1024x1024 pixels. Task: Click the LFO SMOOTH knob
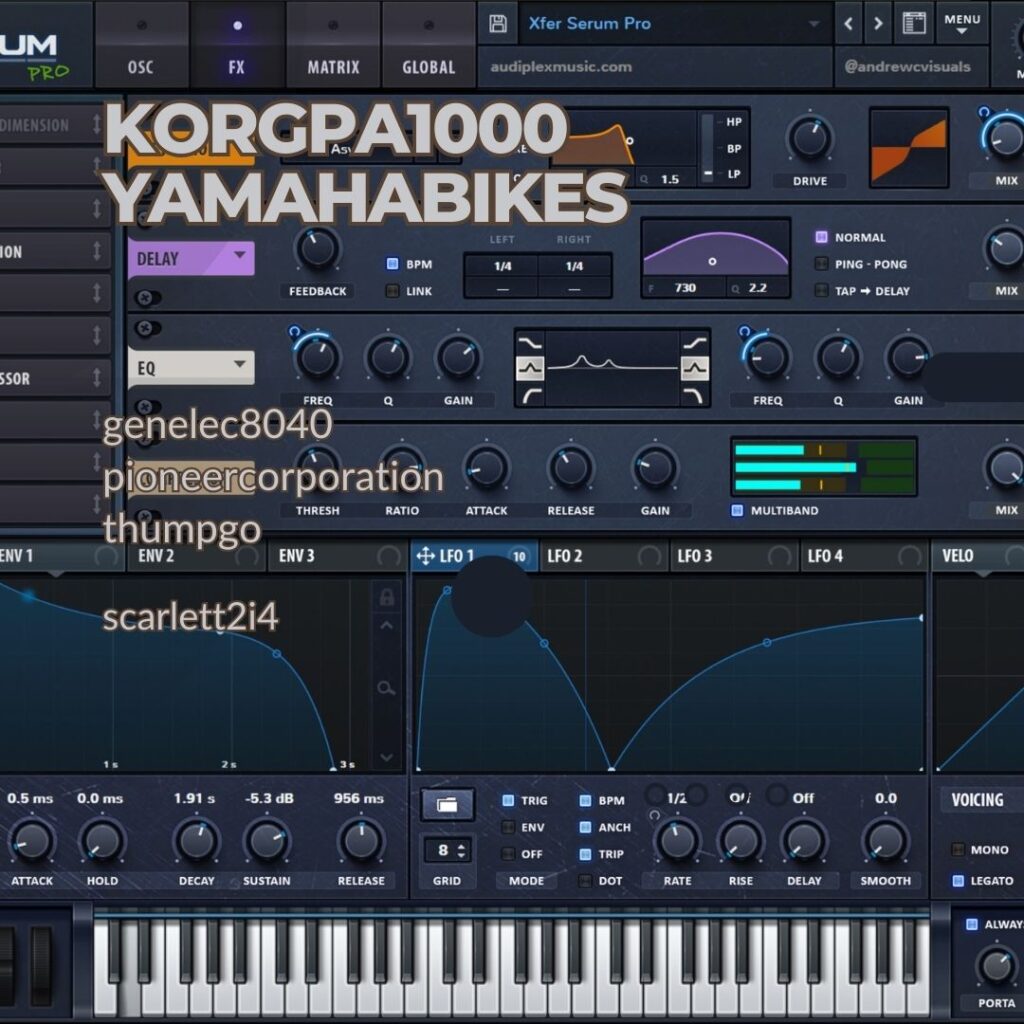(x=886, y=841)
